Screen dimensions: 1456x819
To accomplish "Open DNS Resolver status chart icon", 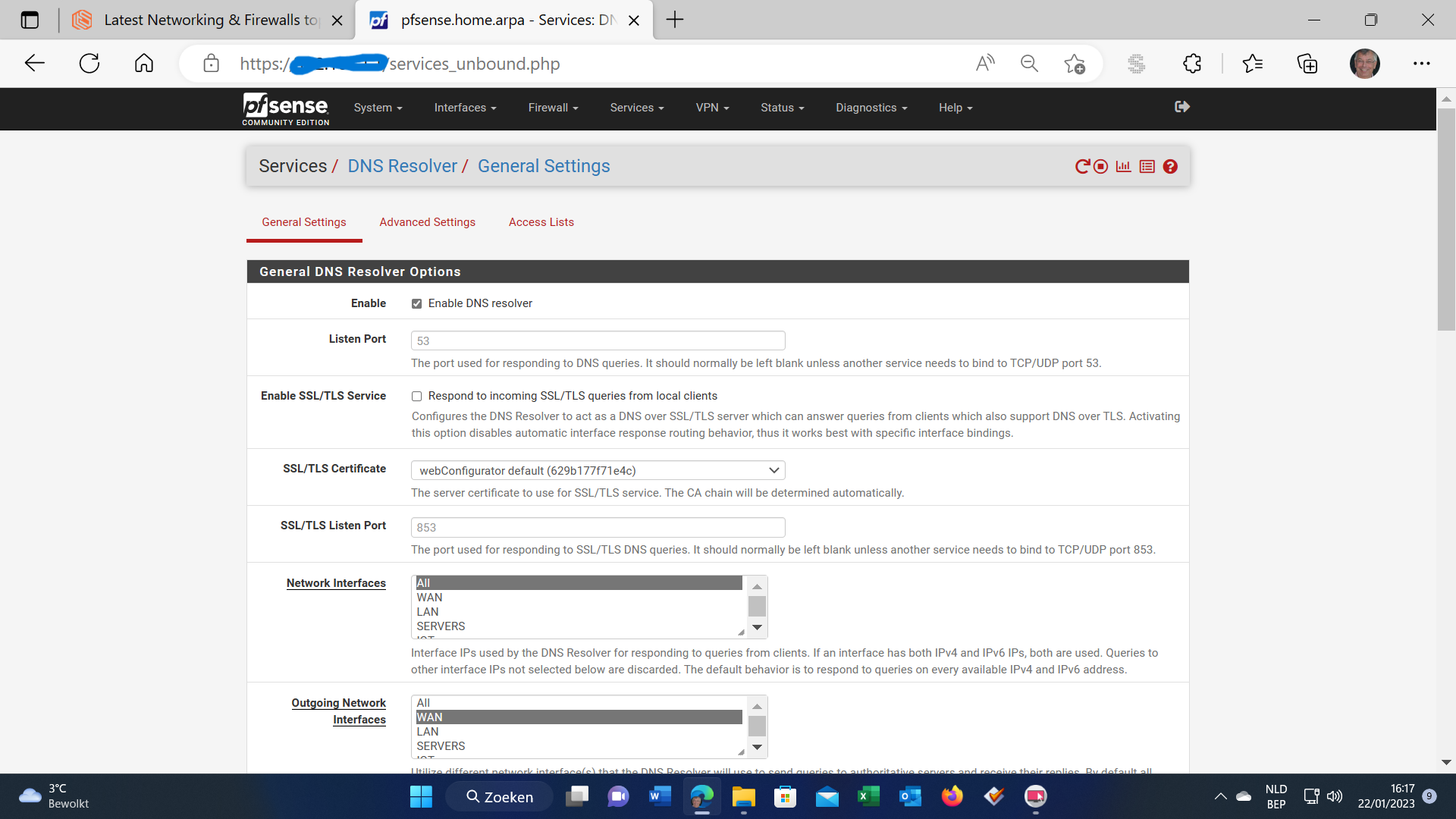I will (1124, 166).
